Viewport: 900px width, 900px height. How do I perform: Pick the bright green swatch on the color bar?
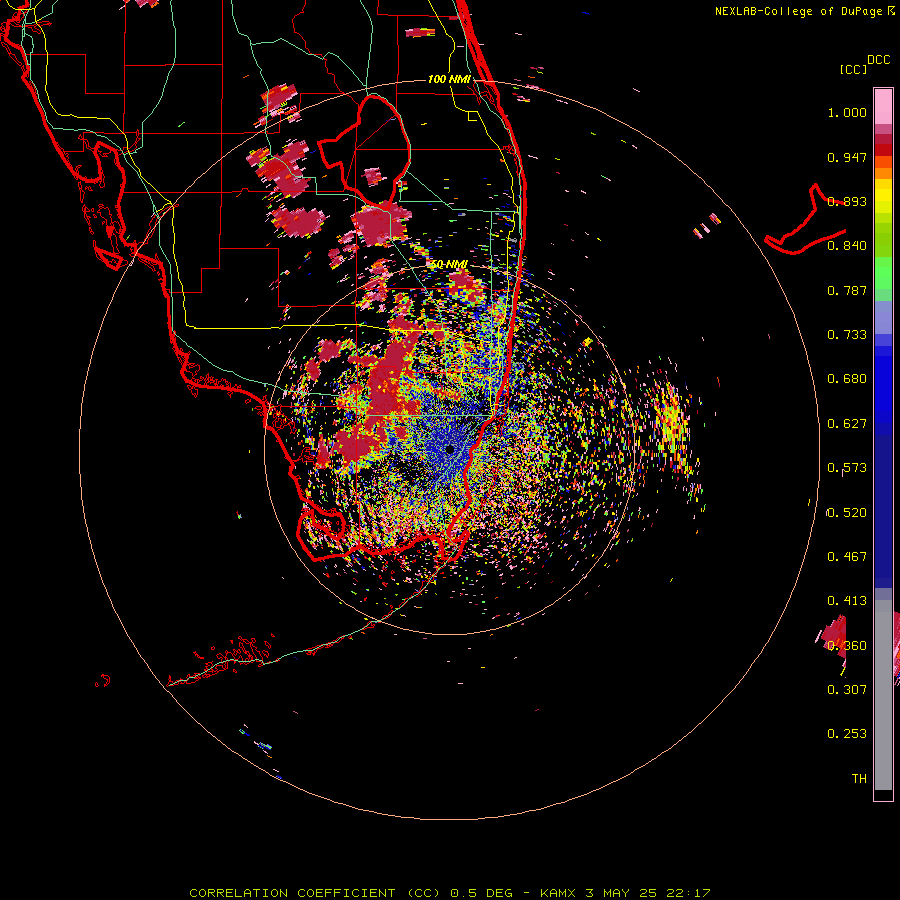[883, 273]
